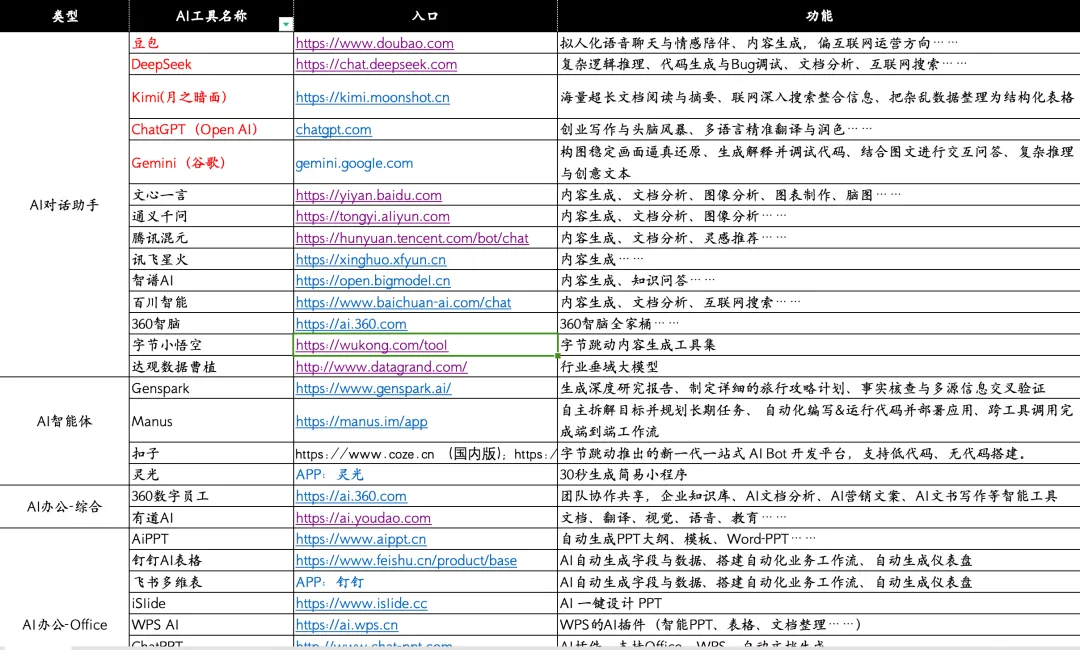The height and width of the screenshot is (650, 1080).
Task: Select the 类型 header cell
Action: 65,16
